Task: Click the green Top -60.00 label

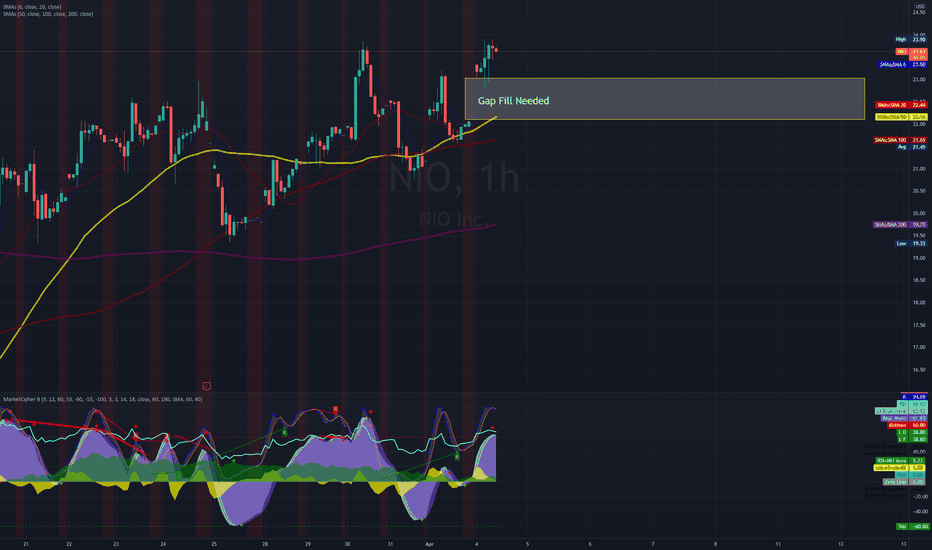Action: pos(911,526)
